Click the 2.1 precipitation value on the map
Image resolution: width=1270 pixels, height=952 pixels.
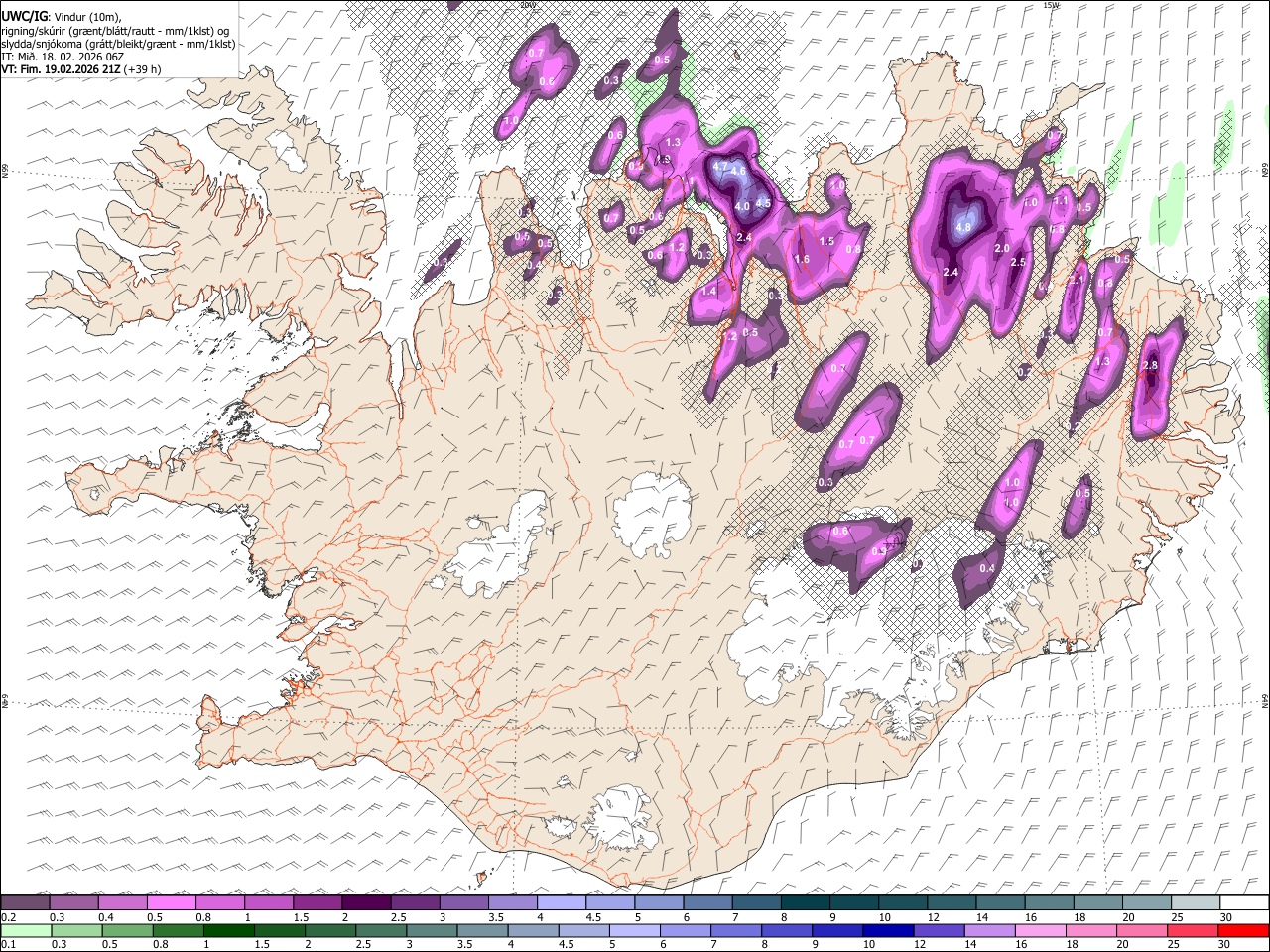coord(1079,280)
